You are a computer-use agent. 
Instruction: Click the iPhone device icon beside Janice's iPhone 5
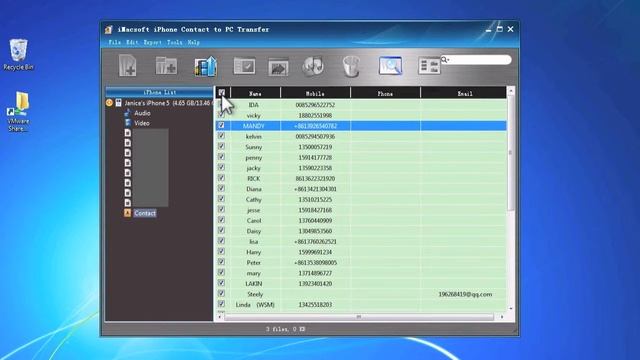tap(118, 103)
